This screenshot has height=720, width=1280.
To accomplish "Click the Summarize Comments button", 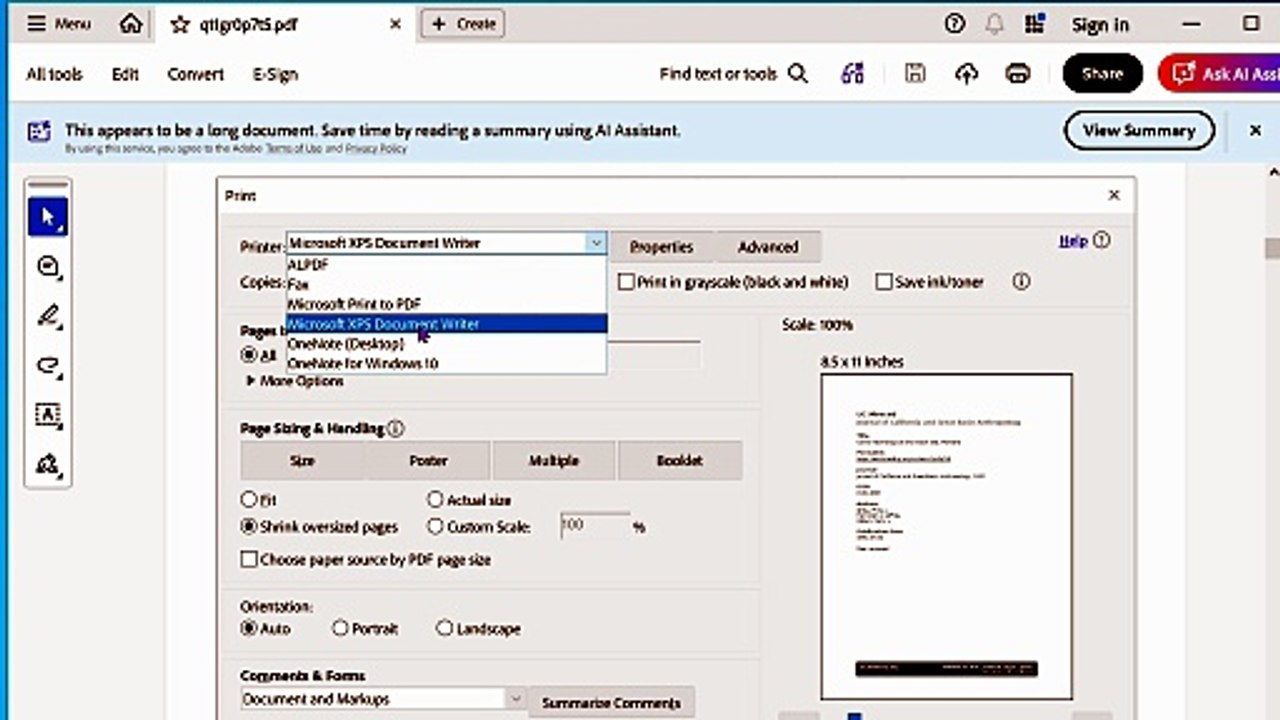I will click(x=611, y=702).
